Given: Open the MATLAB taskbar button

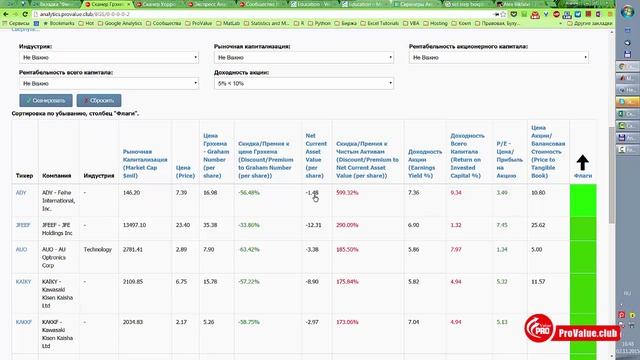Looking at the screenshot, I should pyautogui.click(x=628, y=78).
